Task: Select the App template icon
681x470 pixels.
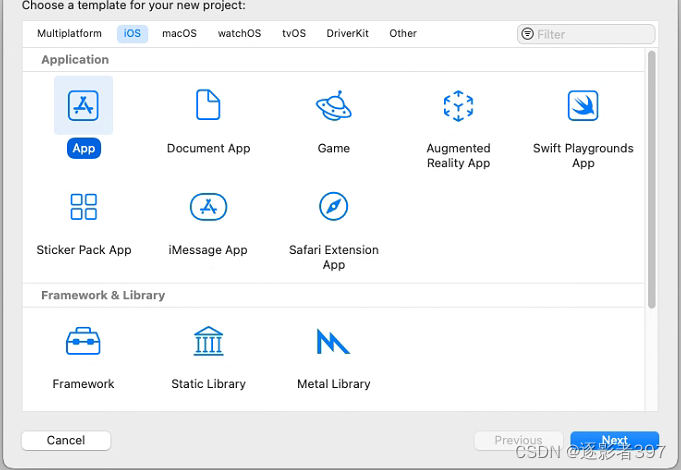Action: pos(83,106)
